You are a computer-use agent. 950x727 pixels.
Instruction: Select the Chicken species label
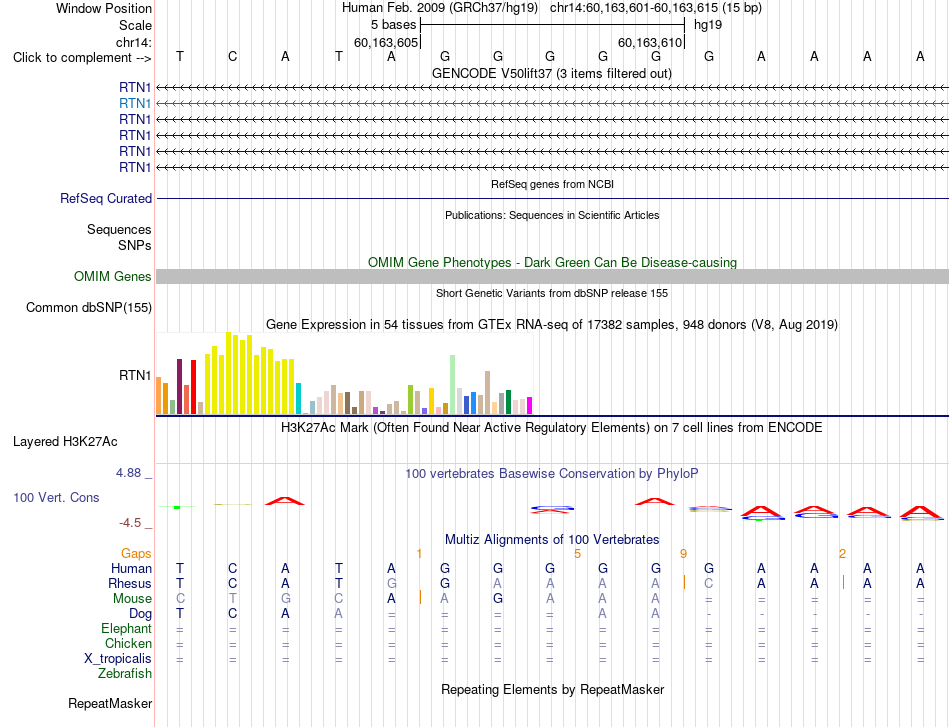pos(128,643)
